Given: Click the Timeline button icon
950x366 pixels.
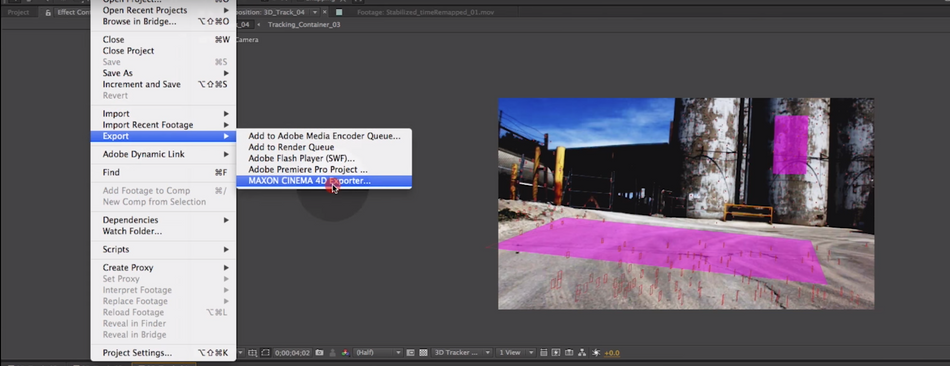Looking at the screenshot, I should [569, 353].
